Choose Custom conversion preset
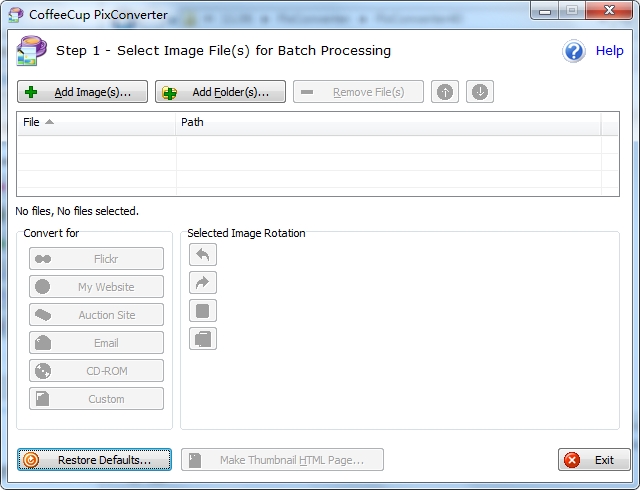The width and height of the screenshot is (640, 490). (x=96, y=399)
